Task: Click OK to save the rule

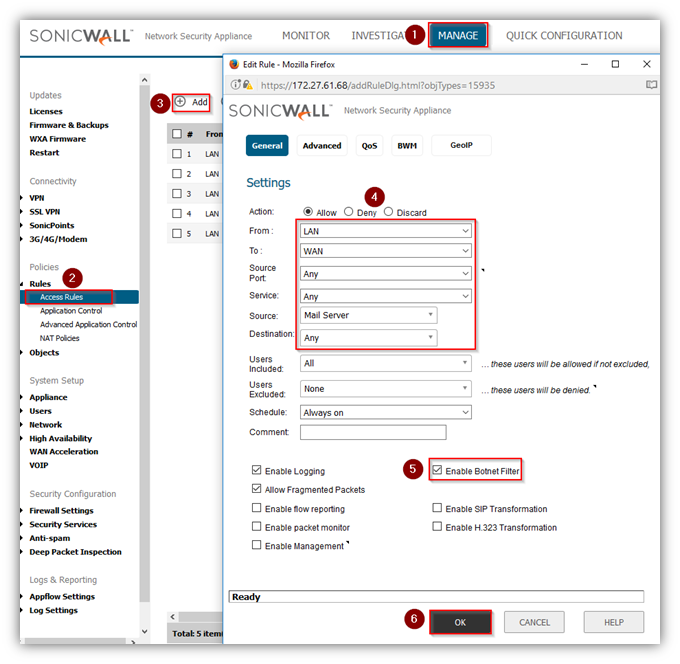Action: pyautogui.click(x=460, y=622)
